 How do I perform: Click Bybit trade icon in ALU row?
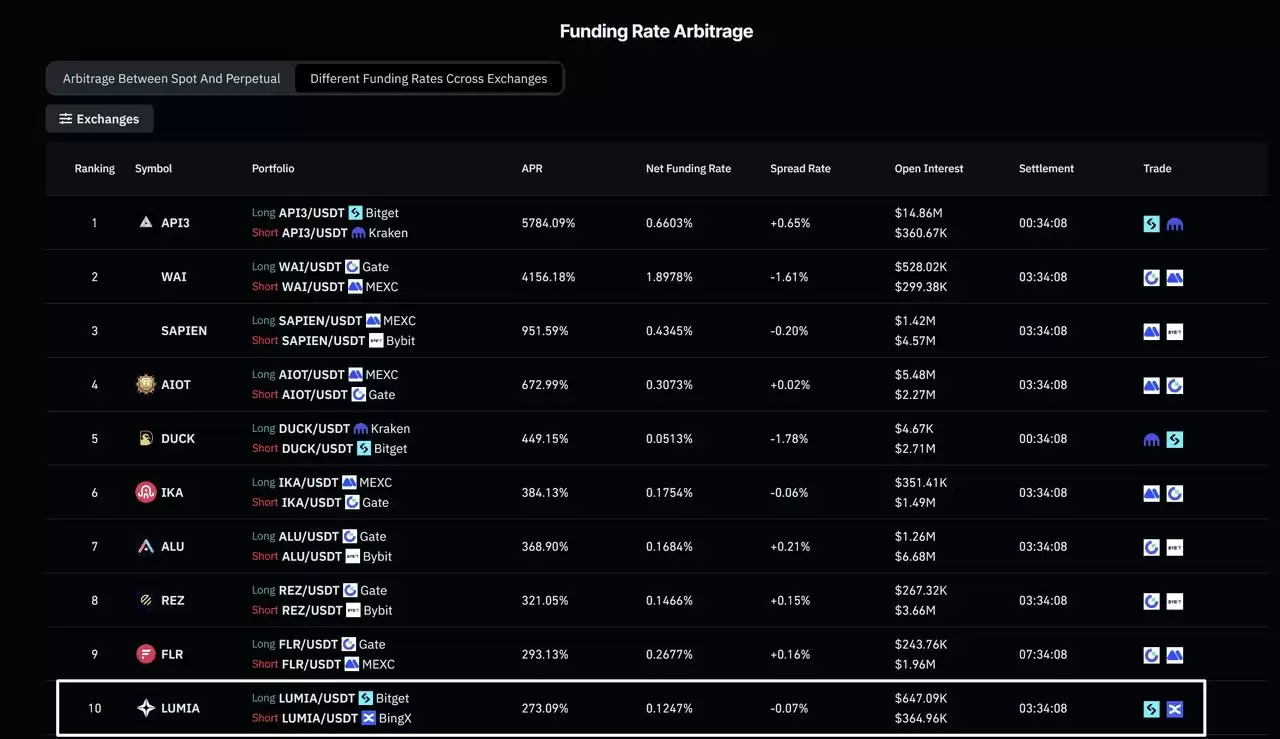point(1175,548)
